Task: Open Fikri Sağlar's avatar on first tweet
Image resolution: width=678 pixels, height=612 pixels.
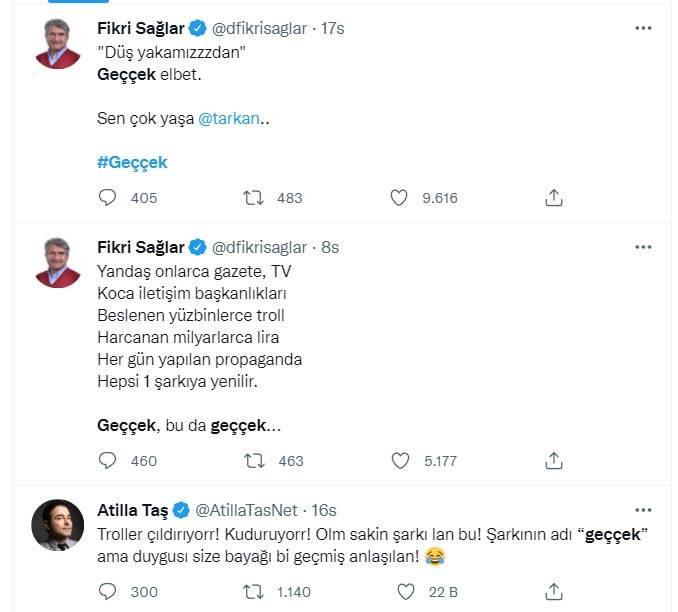Action: [57, 45]
